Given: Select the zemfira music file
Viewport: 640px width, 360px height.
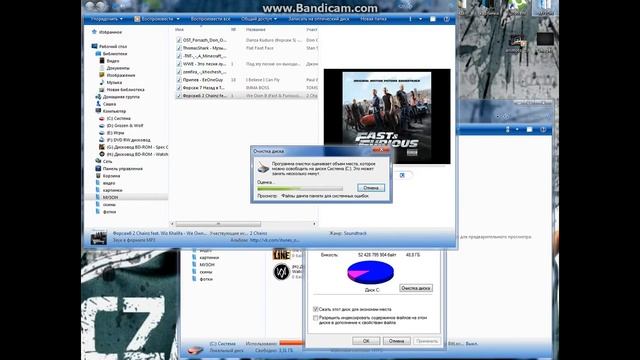Looking at the screenshot, I should (x=204, y=72).
